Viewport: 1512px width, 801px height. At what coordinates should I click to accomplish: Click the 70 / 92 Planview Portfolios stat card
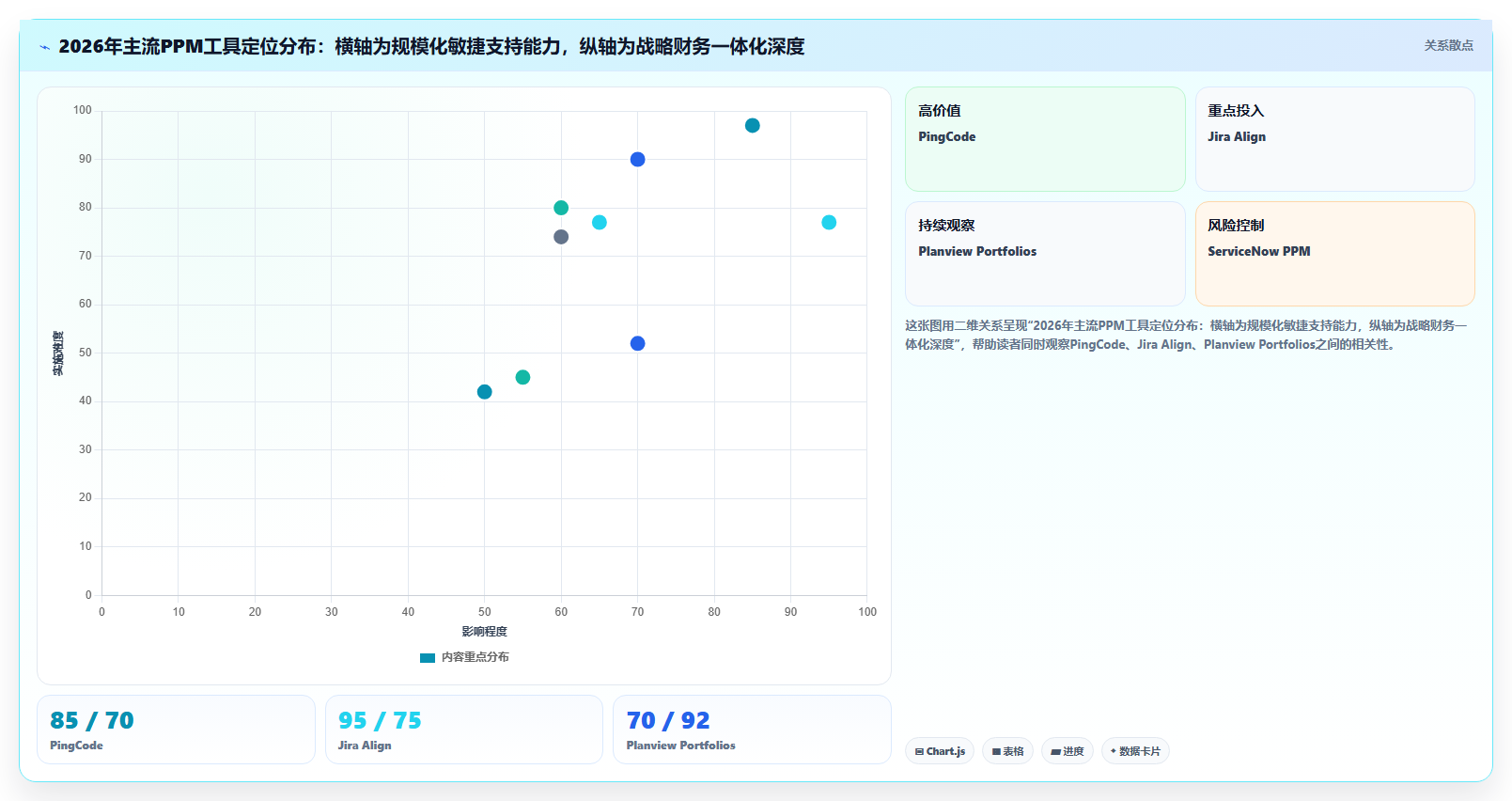pos(752,730)
